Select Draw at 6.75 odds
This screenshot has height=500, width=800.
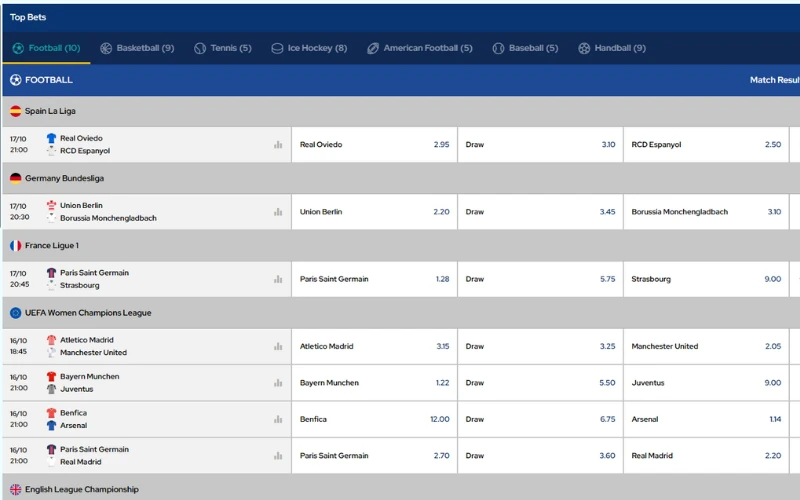coord(540,419)
